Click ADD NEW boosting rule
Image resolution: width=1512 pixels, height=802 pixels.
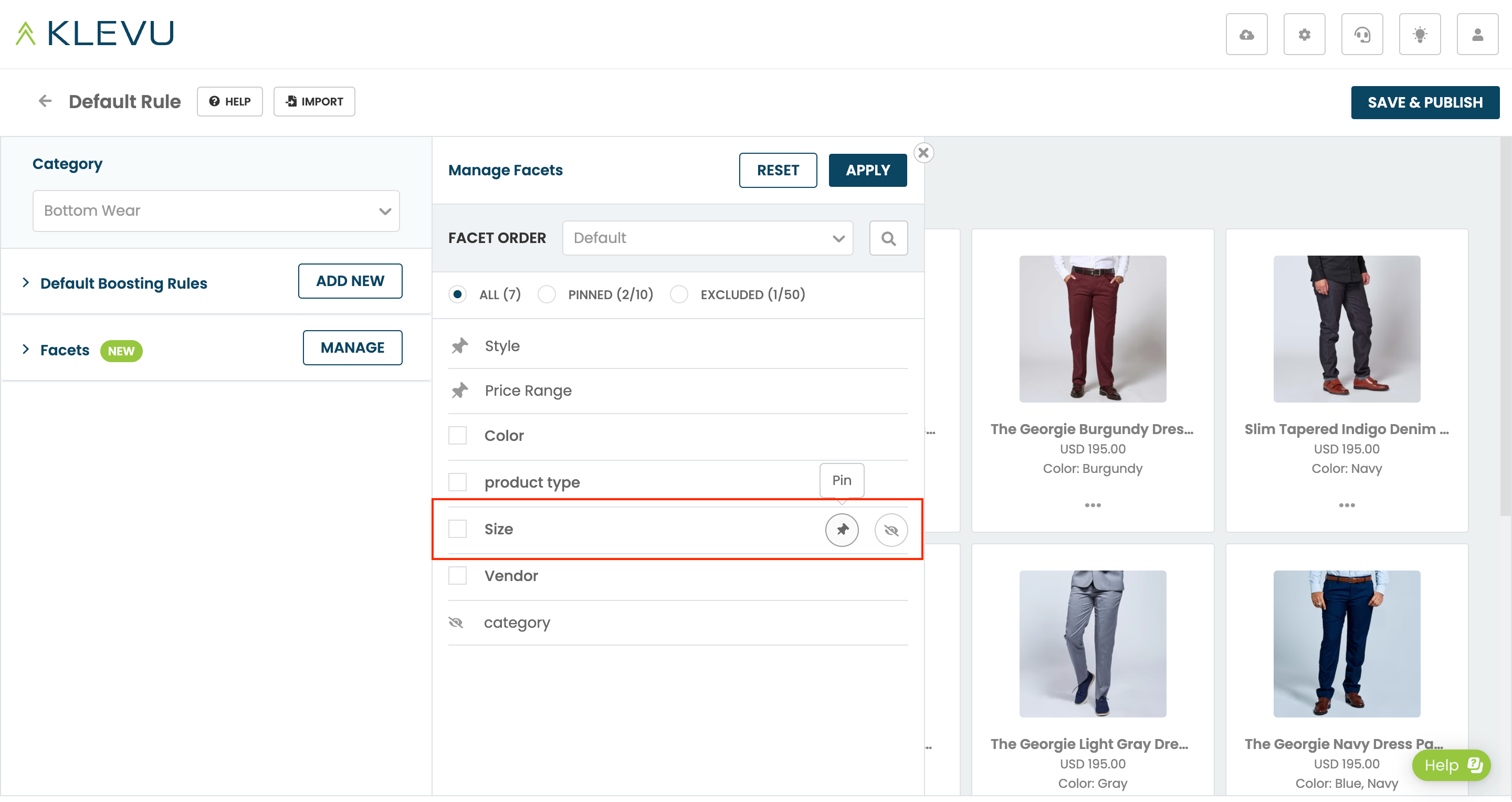click(350, 281)
